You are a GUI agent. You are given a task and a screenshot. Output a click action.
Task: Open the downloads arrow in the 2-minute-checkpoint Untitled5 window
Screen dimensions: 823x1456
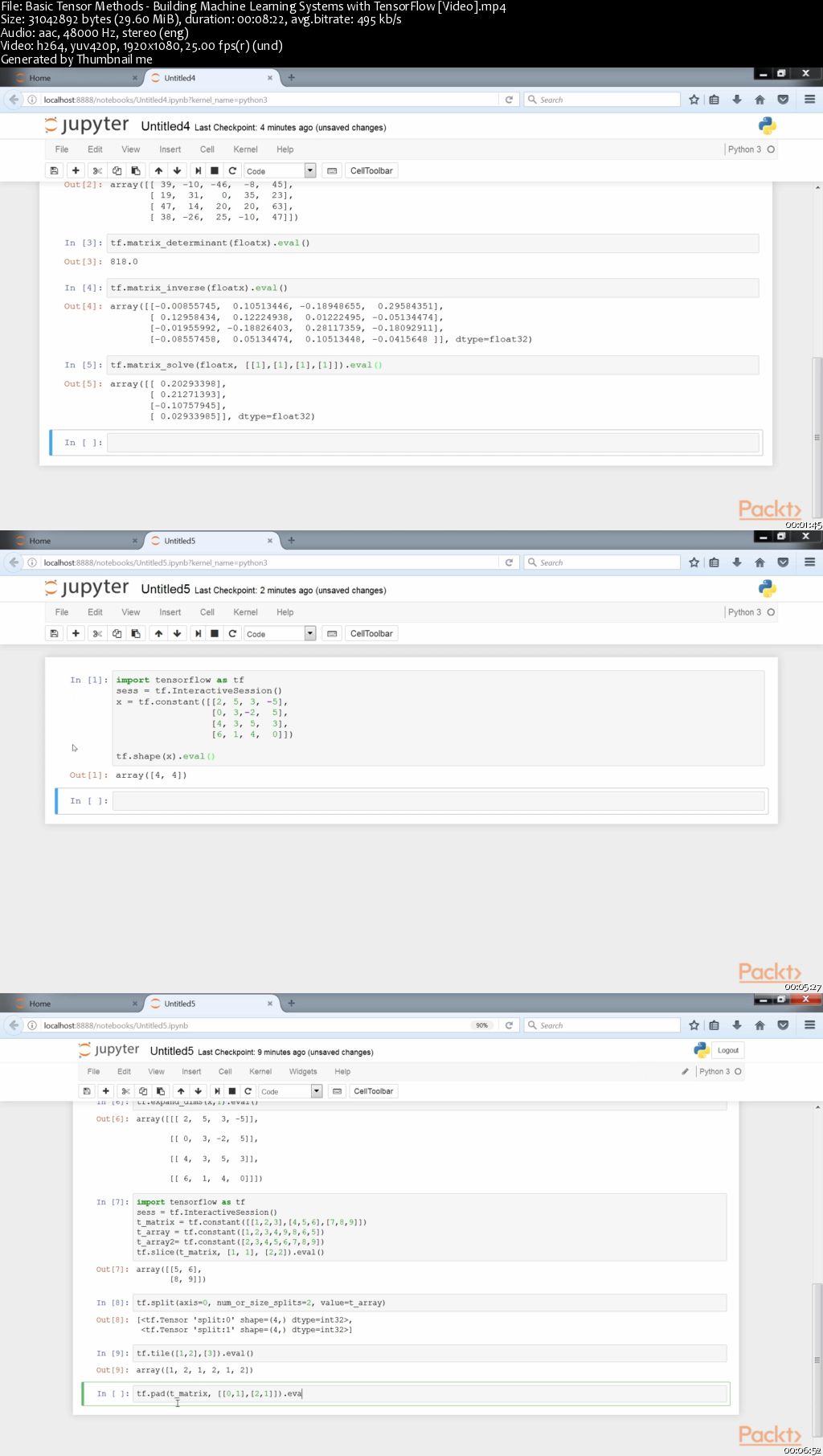pyautogui.click(x=737, y=562)
